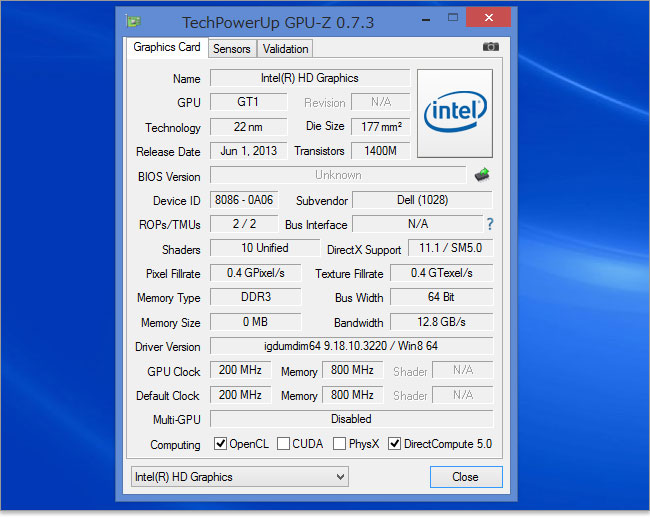The image size is (650, 518).
Task: Click the Release Date Jun 1, 2013
Action: click(x=248, y=151)
